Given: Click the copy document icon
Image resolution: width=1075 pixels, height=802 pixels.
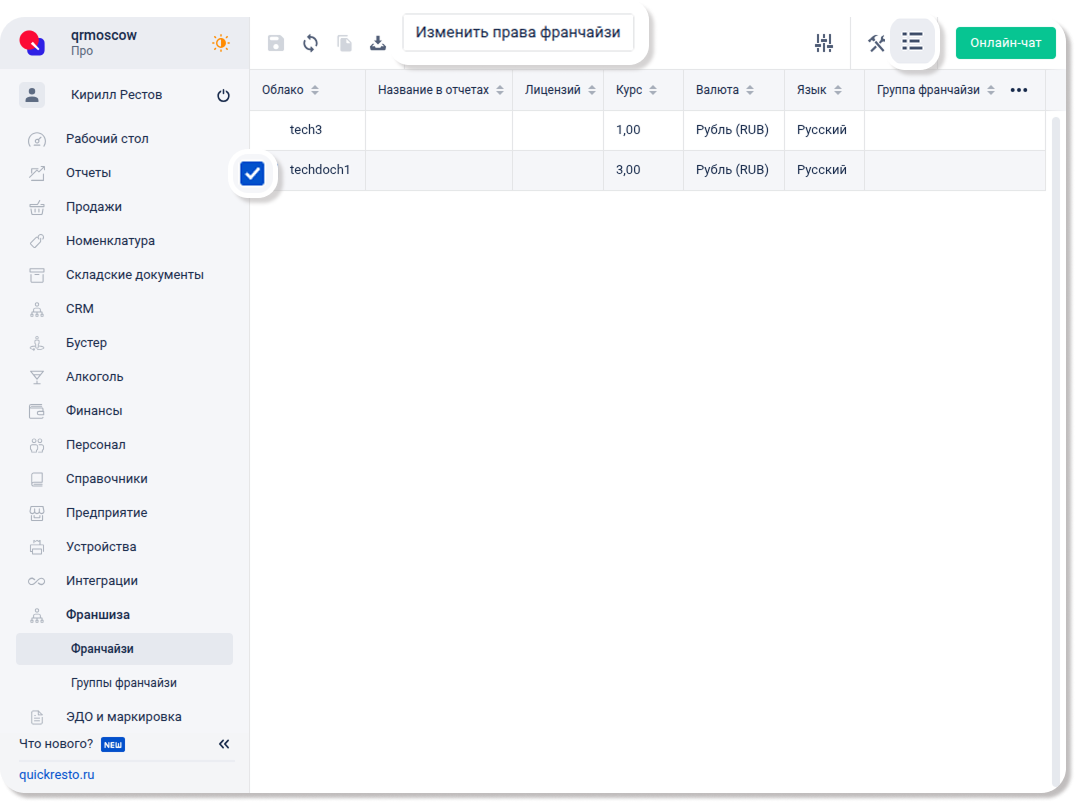Looking at the screenshot, I should click(x=345, y=43).
